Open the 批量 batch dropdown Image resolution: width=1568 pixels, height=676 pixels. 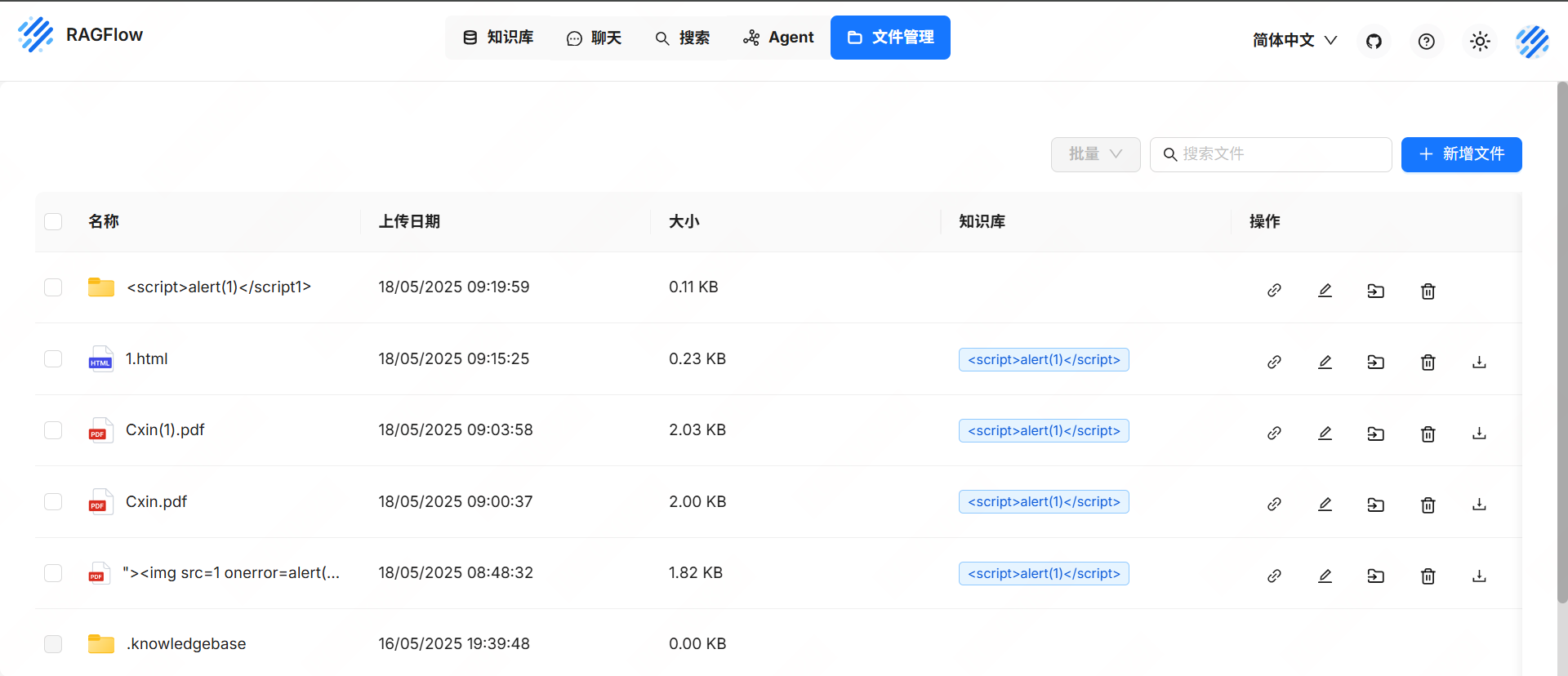coord(1095,154)
